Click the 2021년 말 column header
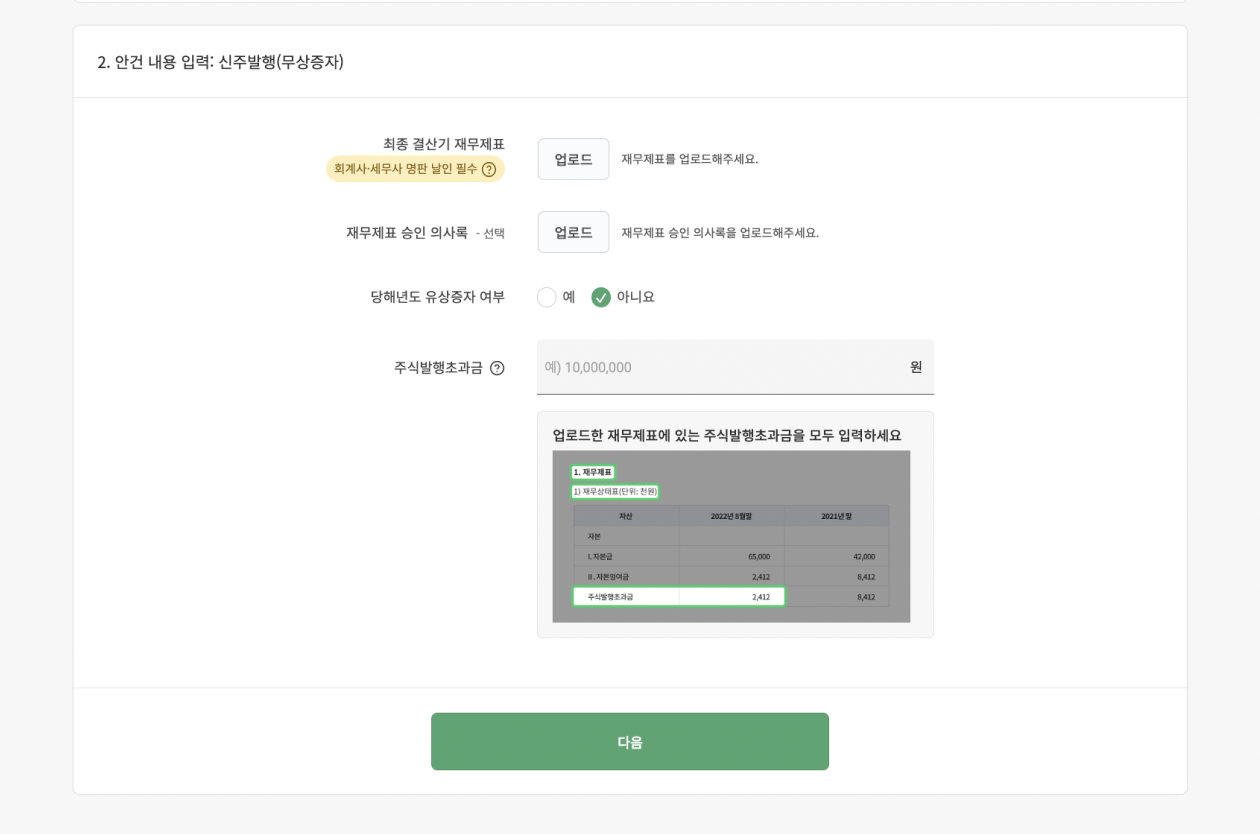 pos(837,515)
